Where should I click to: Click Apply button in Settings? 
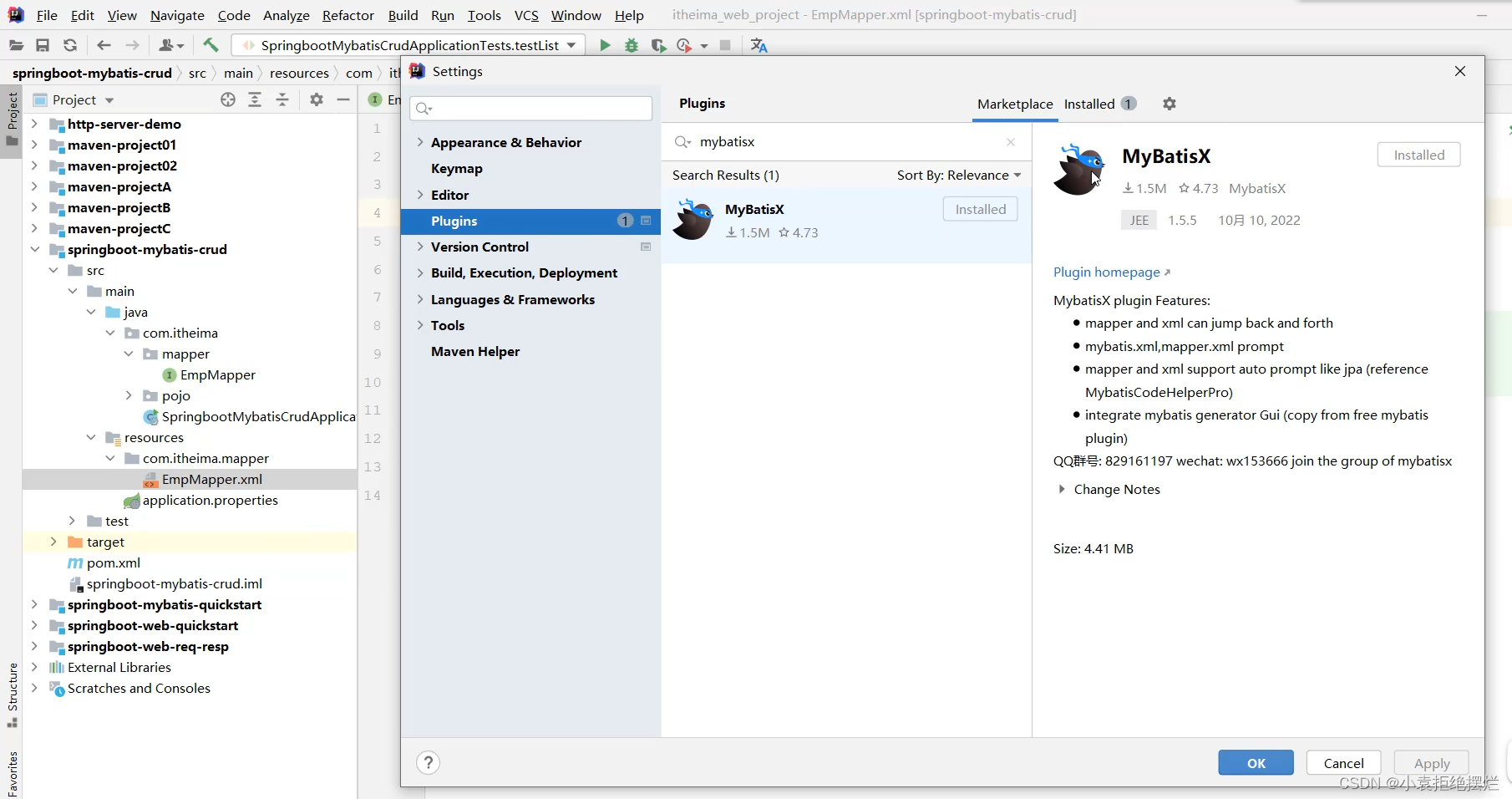(x=1432, y=762)
